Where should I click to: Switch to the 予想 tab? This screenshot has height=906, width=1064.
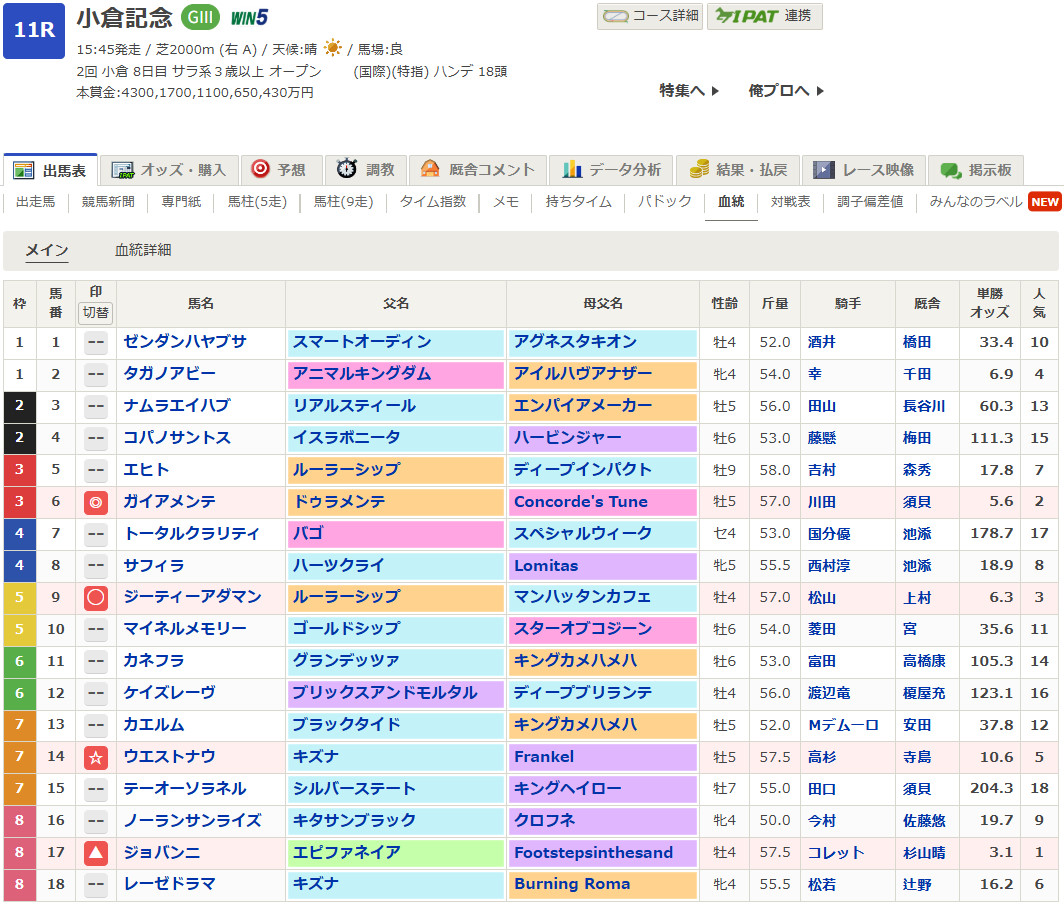(x=280, y=170)
